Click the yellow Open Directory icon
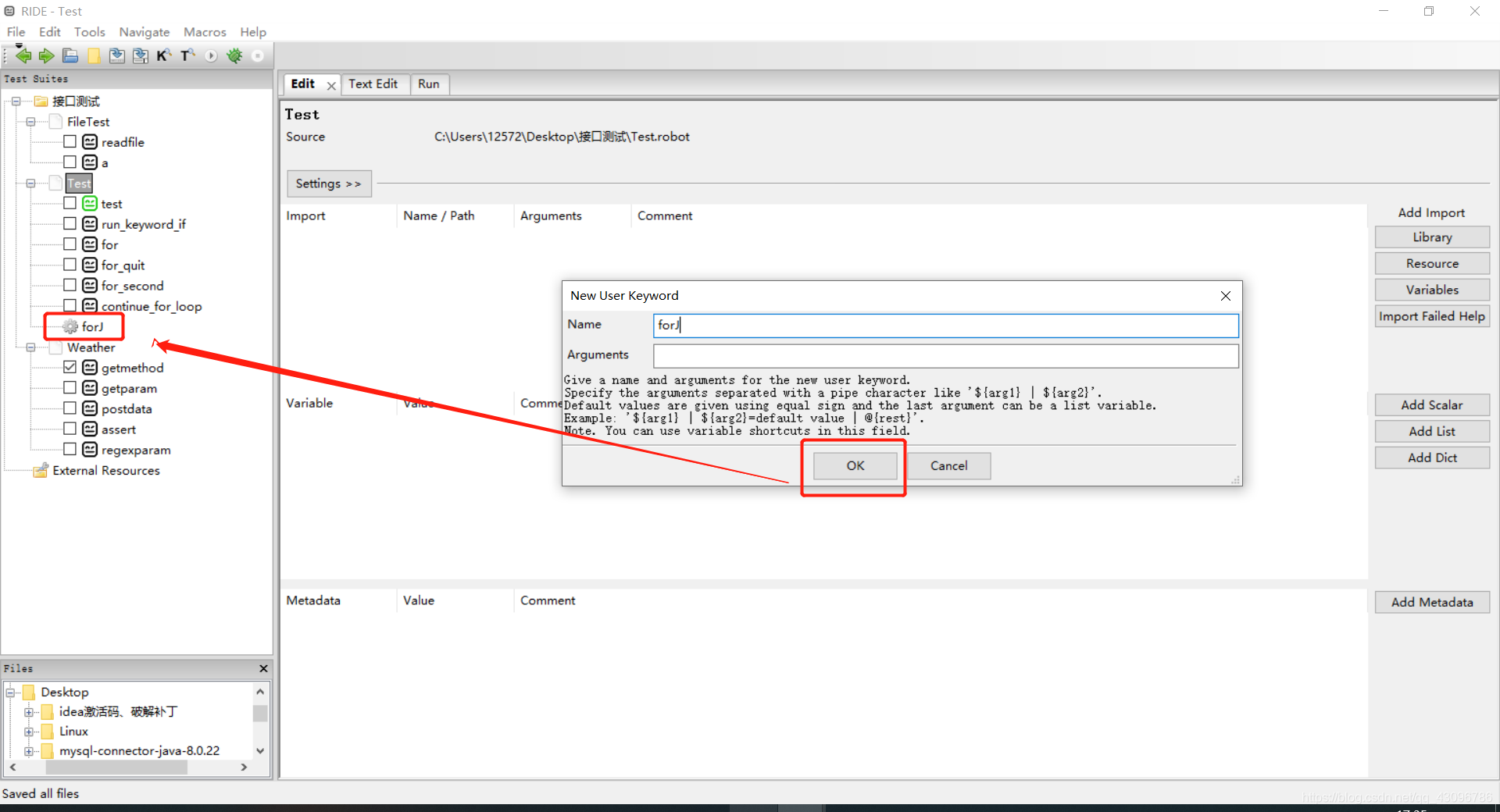 click(x=94, y=55)
